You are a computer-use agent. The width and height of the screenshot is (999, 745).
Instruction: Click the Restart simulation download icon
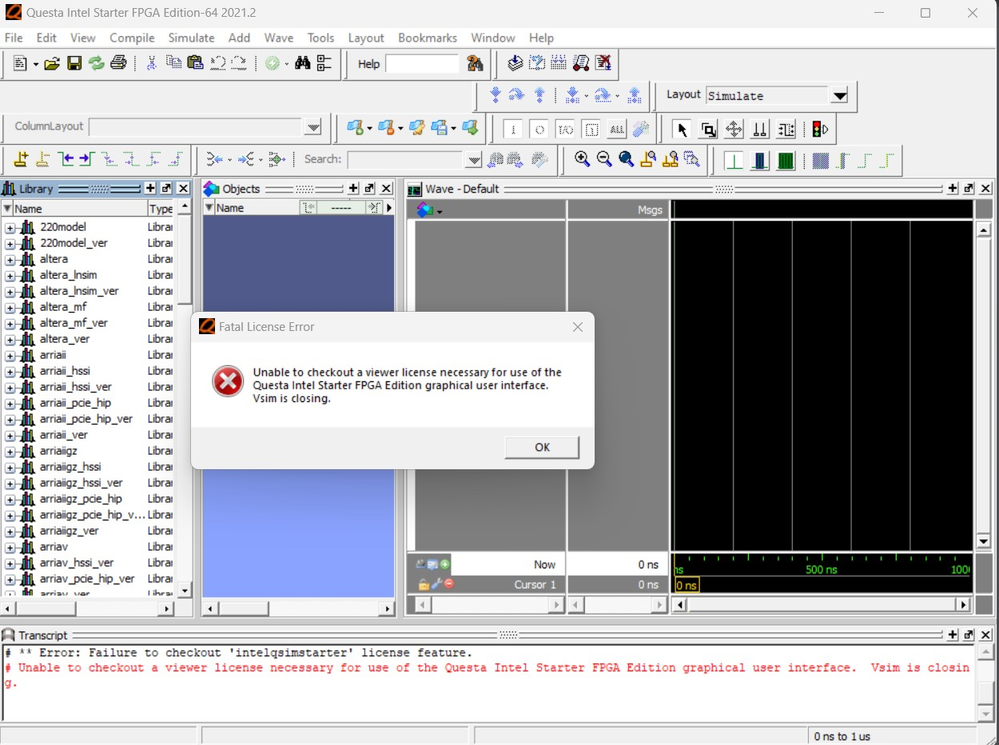pyautogui.click(x=515, y=62)
